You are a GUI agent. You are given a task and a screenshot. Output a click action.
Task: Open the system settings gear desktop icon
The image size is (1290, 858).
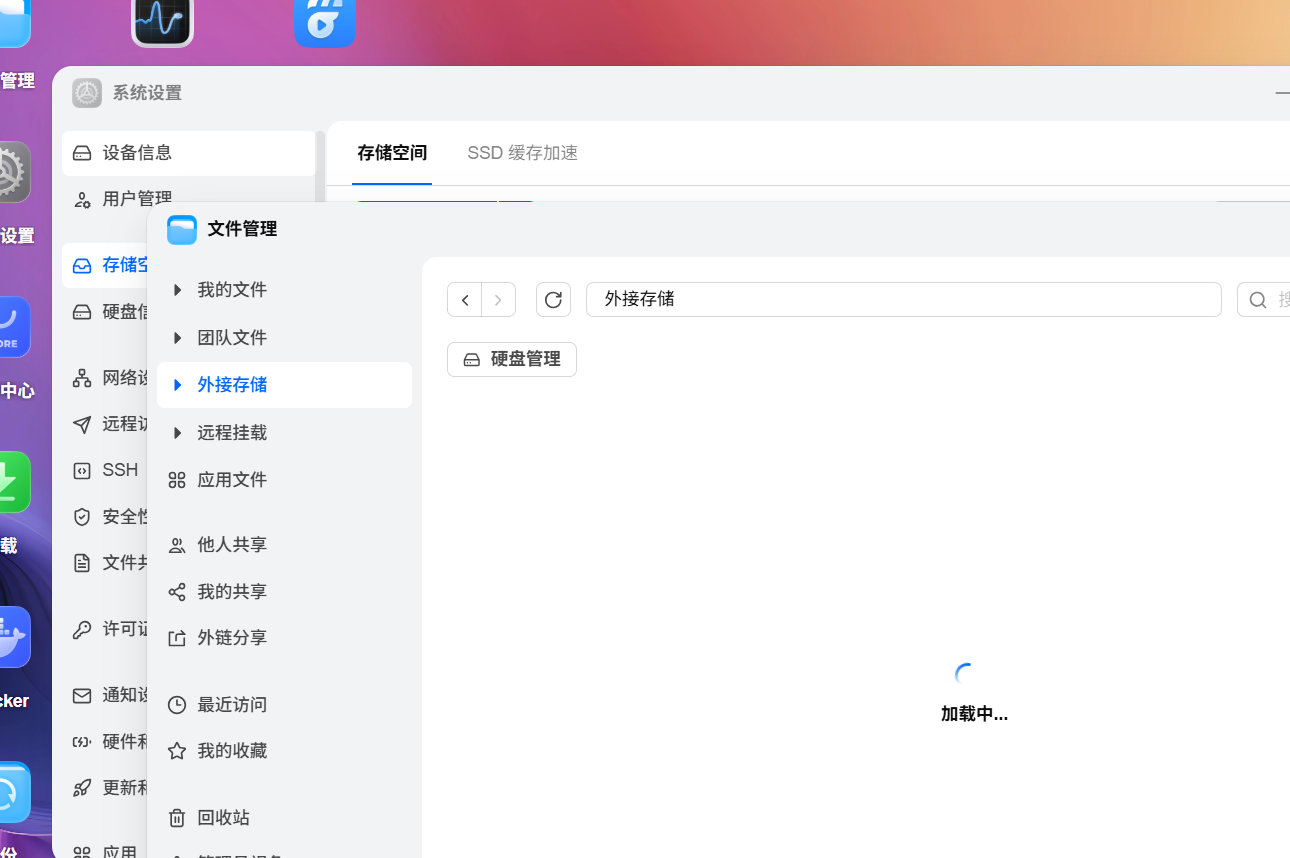[x=14, y=172]
